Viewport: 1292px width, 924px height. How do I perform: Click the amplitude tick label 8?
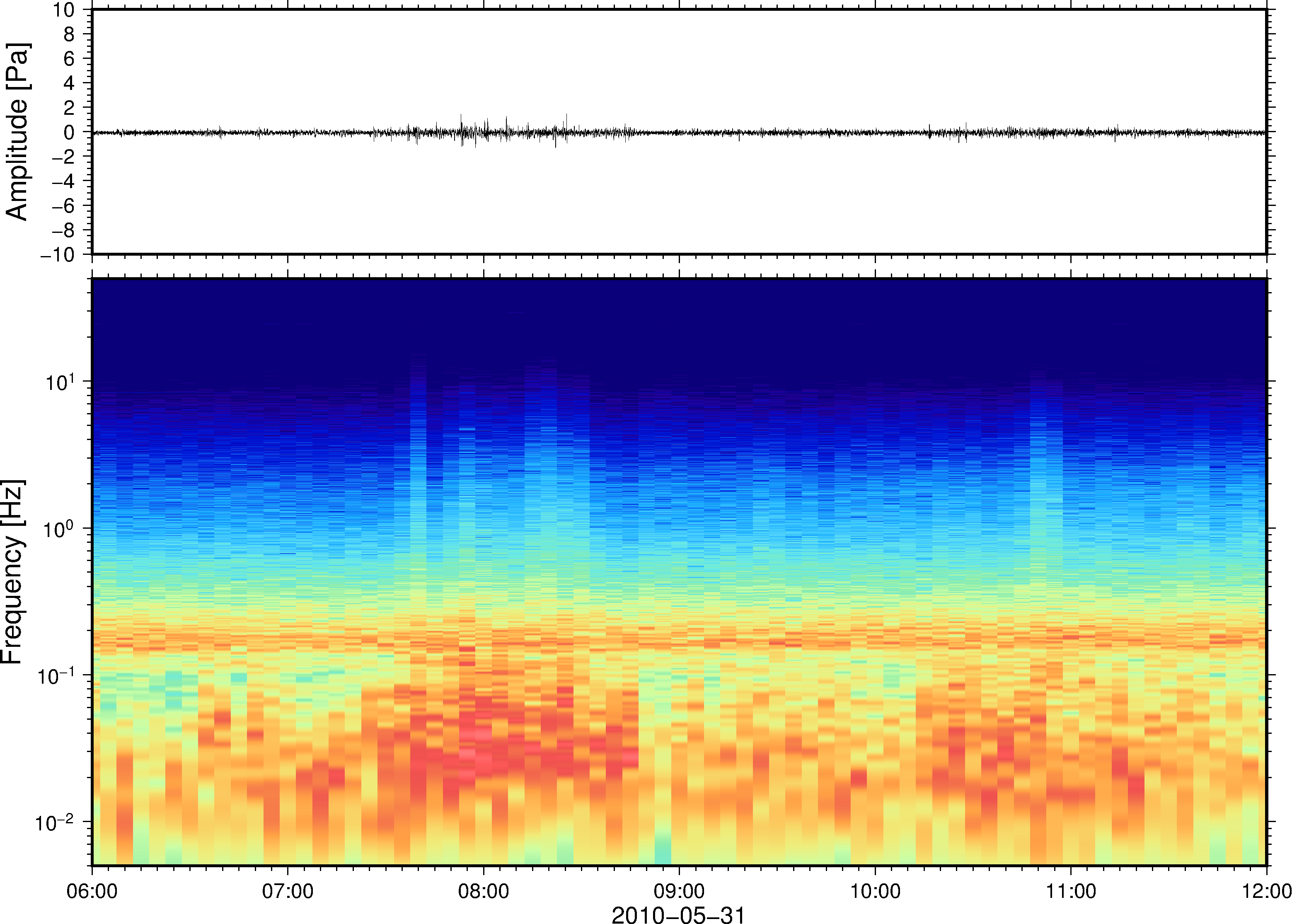[x=70, y=34]
